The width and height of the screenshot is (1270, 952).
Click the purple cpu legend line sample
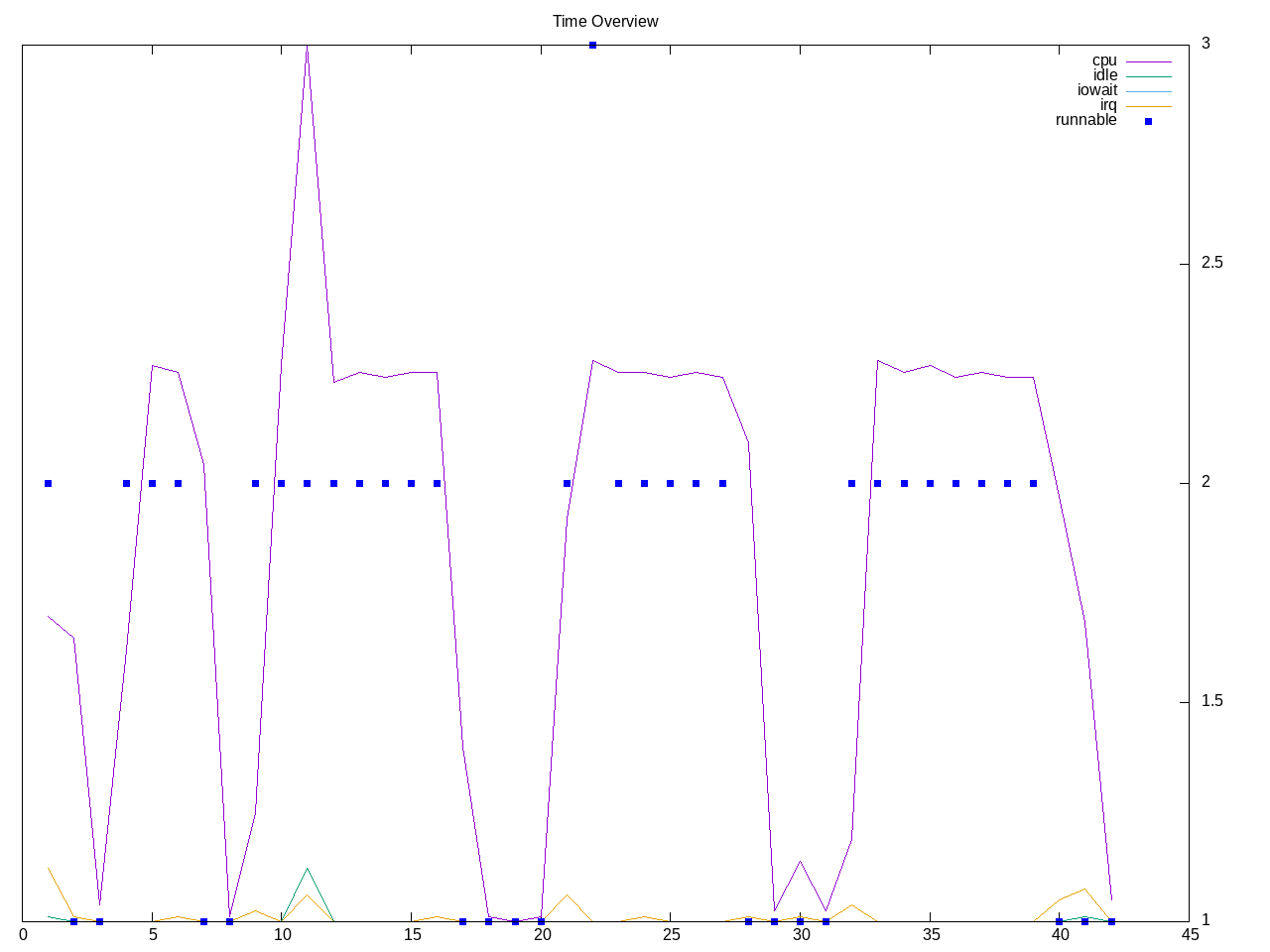1148,61
